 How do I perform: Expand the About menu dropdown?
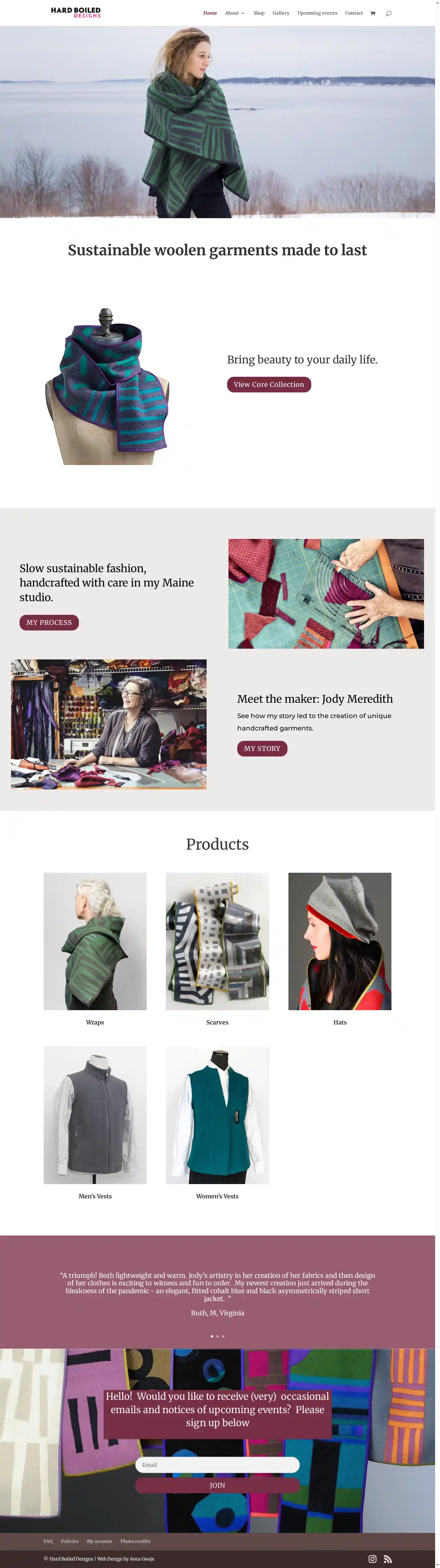[235, 13]
